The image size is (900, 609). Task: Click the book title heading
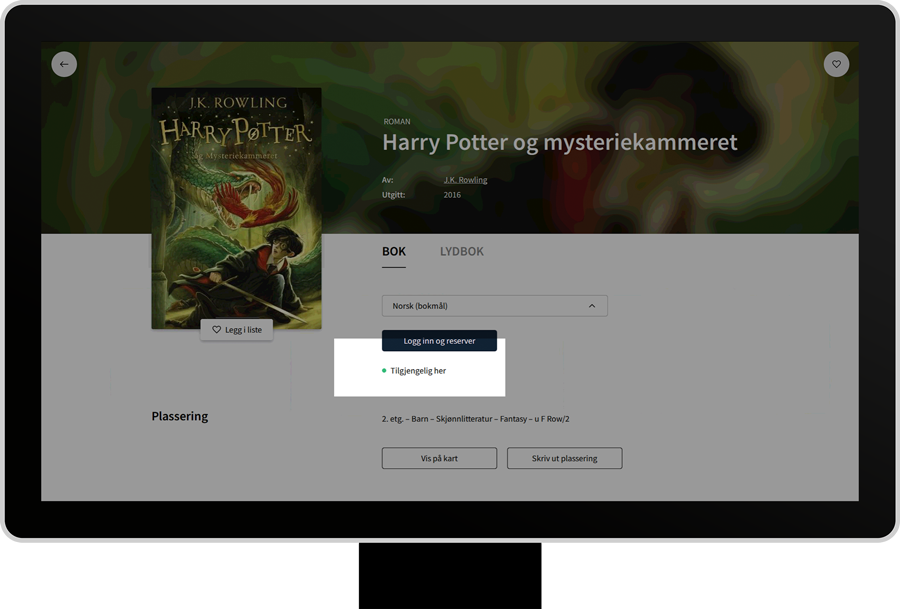559,143
